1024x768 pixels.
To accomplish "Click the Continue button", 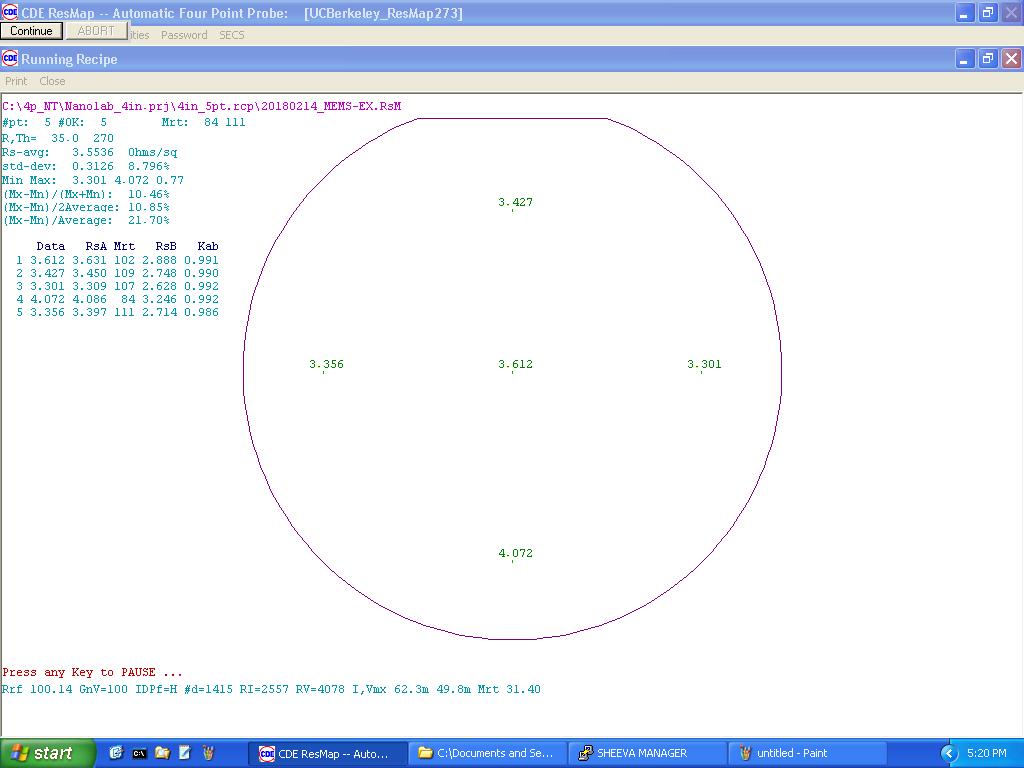I will 31,31.
